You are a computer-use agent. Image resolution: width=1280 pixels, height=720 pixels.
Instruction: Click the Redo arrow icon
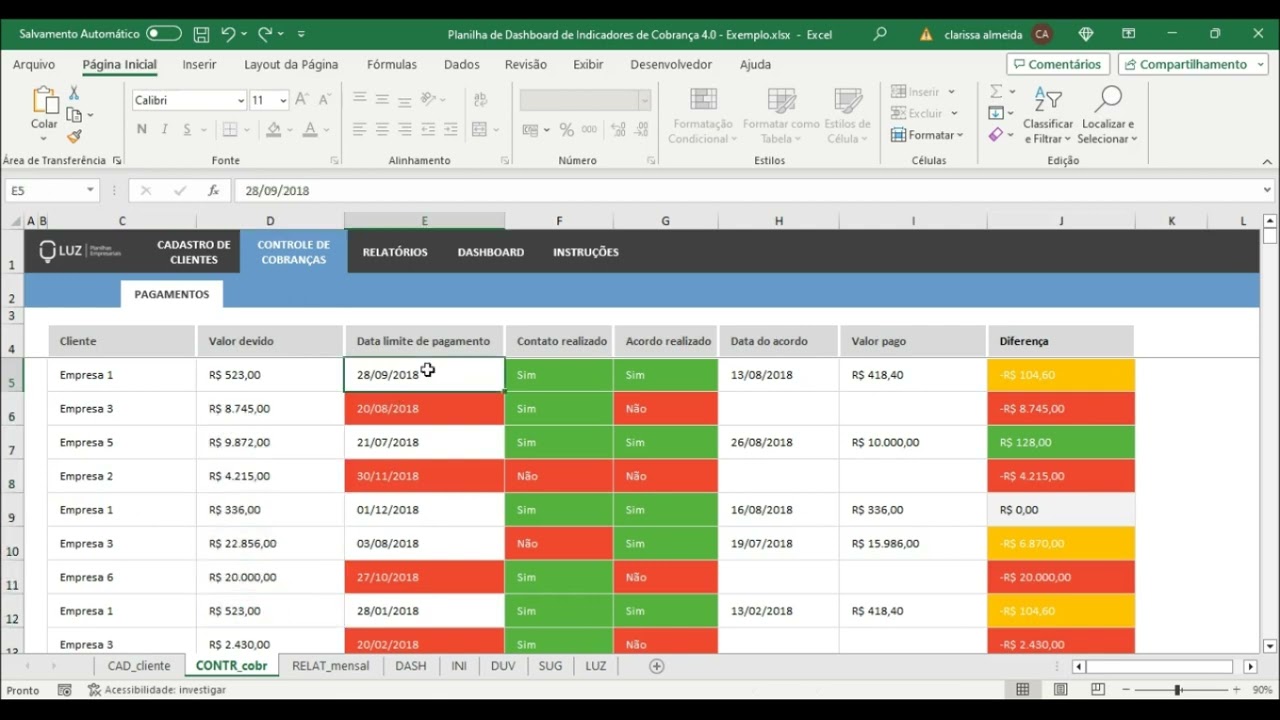(x=265, y=34)
